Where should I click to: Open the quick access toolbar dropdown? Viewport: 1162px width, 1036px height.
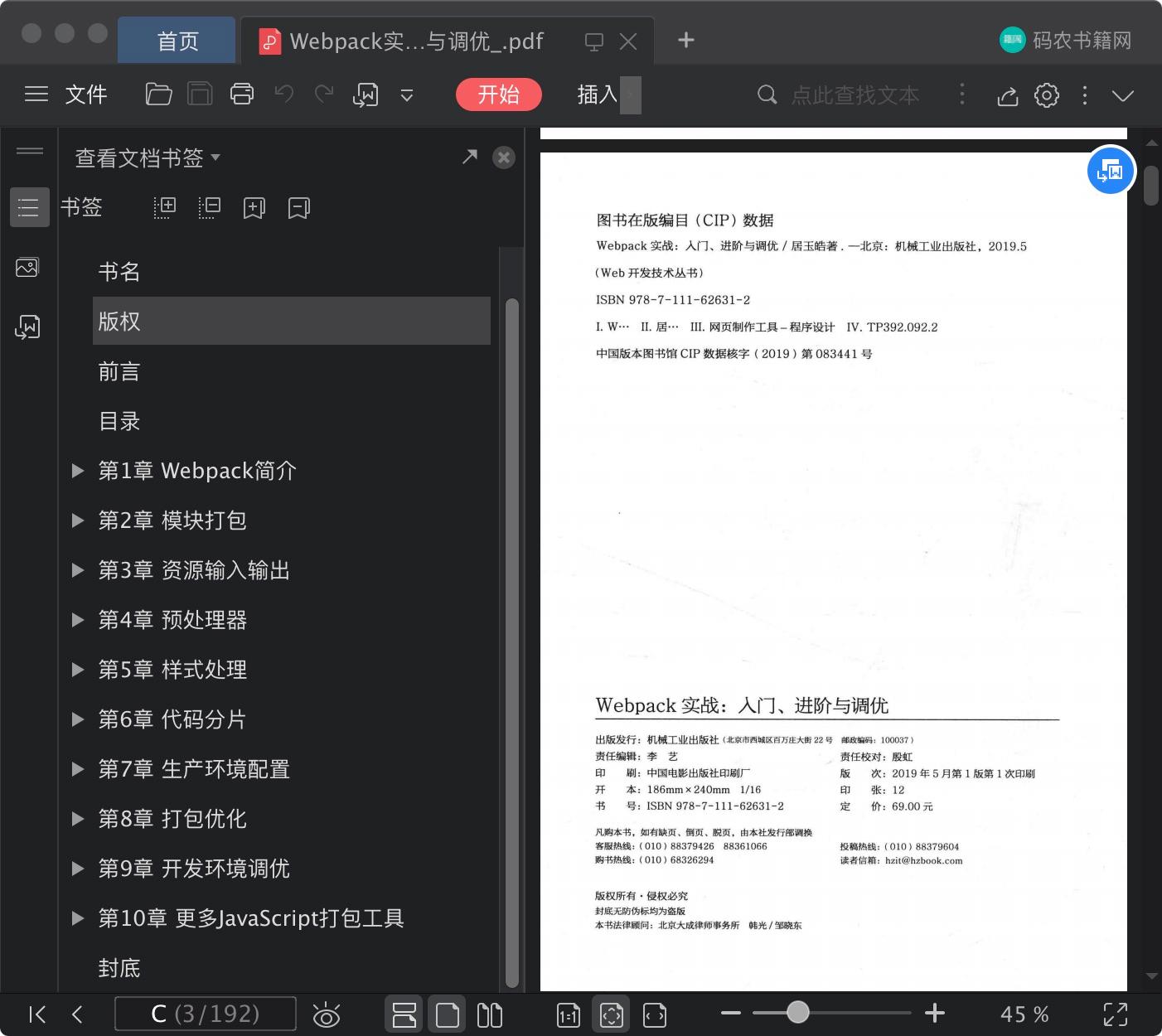(x=407, y=95)
